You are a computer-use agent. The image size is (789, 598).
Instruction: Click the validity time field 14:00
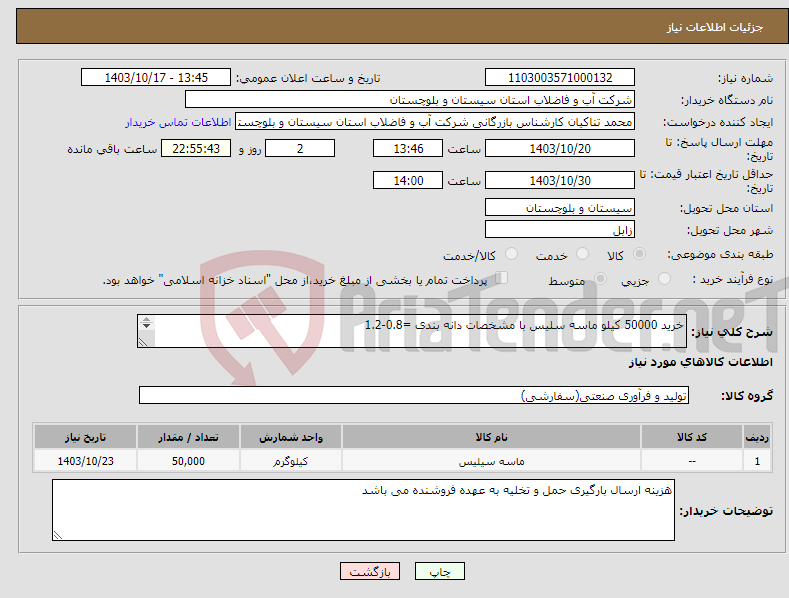[408, 180]
